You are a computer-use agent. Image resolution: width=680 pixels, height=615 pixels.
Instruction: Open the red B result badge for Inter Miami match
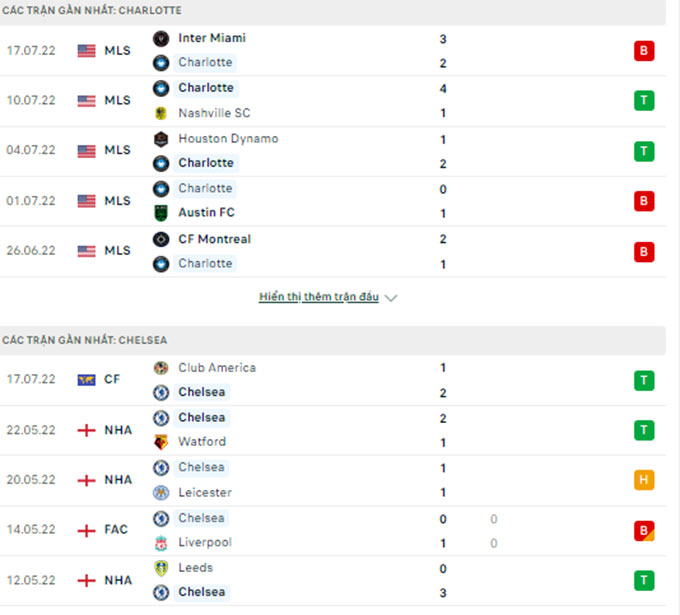point(644,51)
